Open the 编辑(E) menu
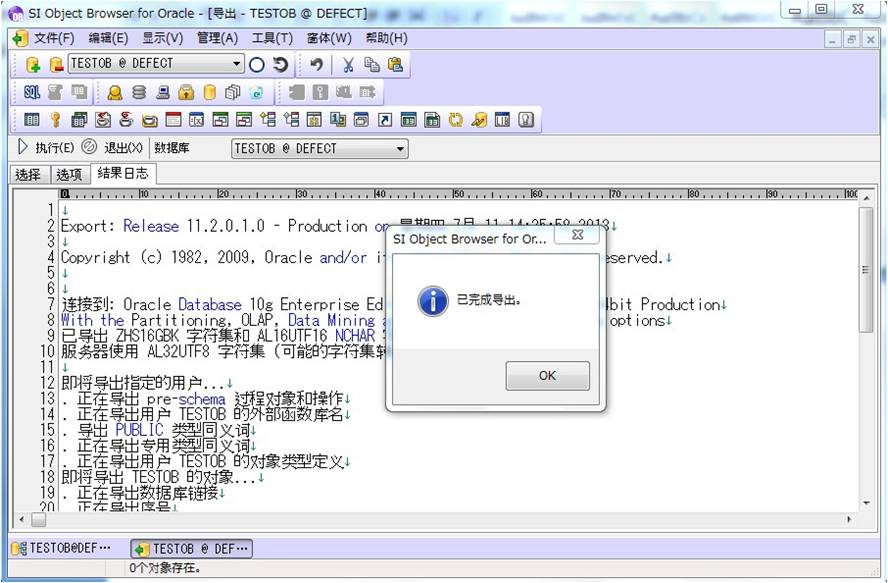 tap(108, 38)
